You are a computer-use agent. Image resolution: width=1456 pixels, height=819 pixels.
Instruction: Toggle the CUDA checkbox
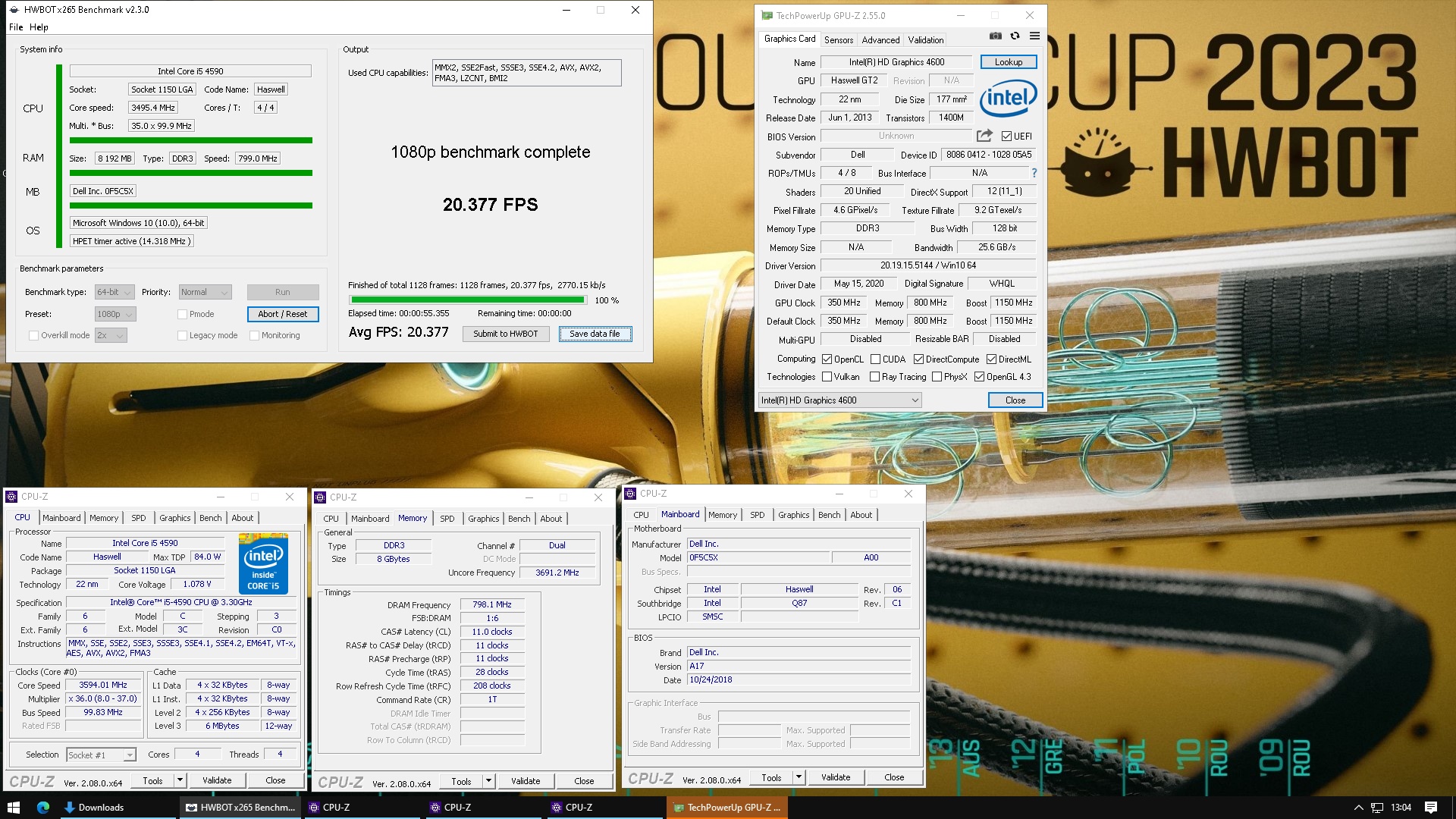point(875,359)
